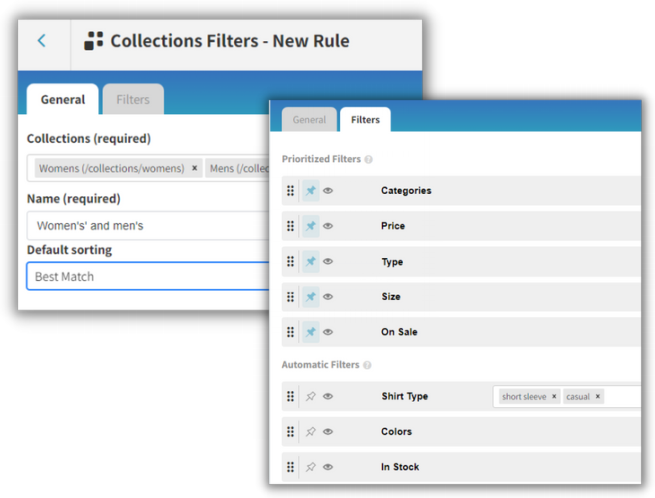Unpin the Price filter

[x=310, y=226]
